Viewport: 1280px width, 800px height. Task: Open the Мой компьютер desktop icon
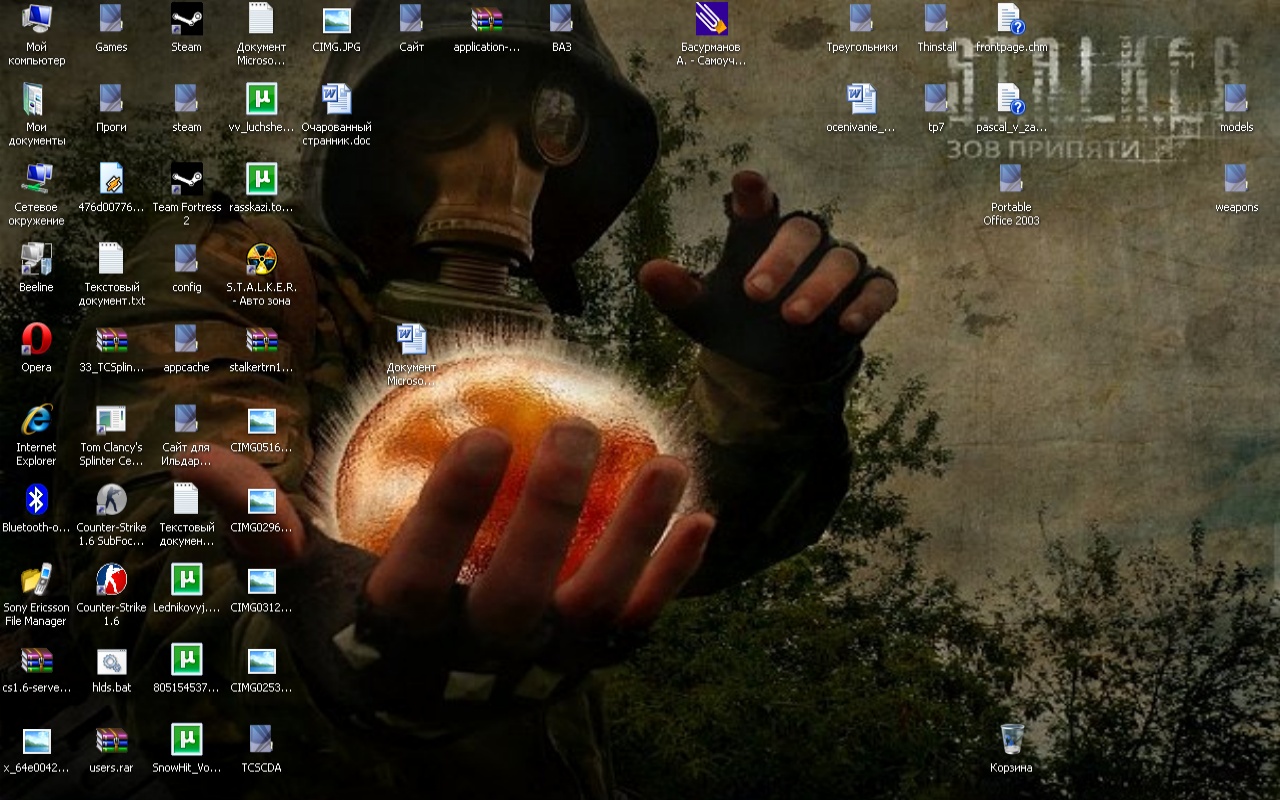[37, 18]
